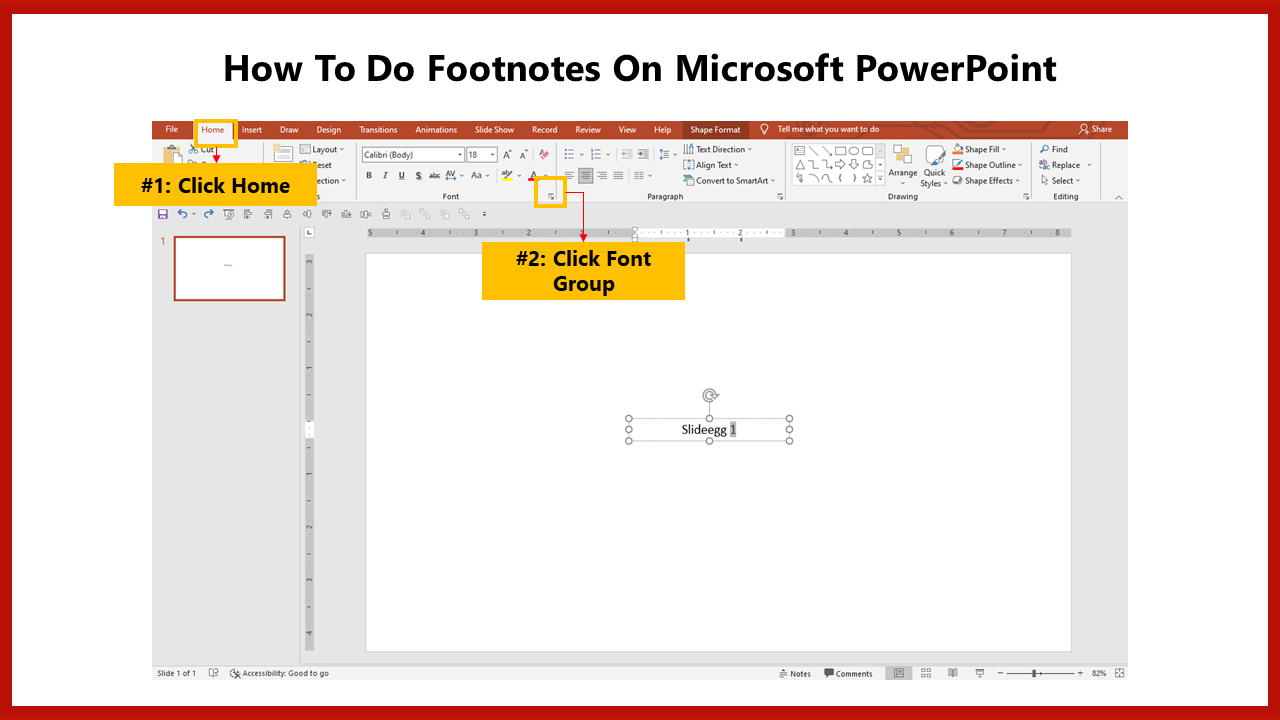Open Convert to SmartArt dropdown
The width and height of the screenshot is (1280, 720).
[729, 181]
